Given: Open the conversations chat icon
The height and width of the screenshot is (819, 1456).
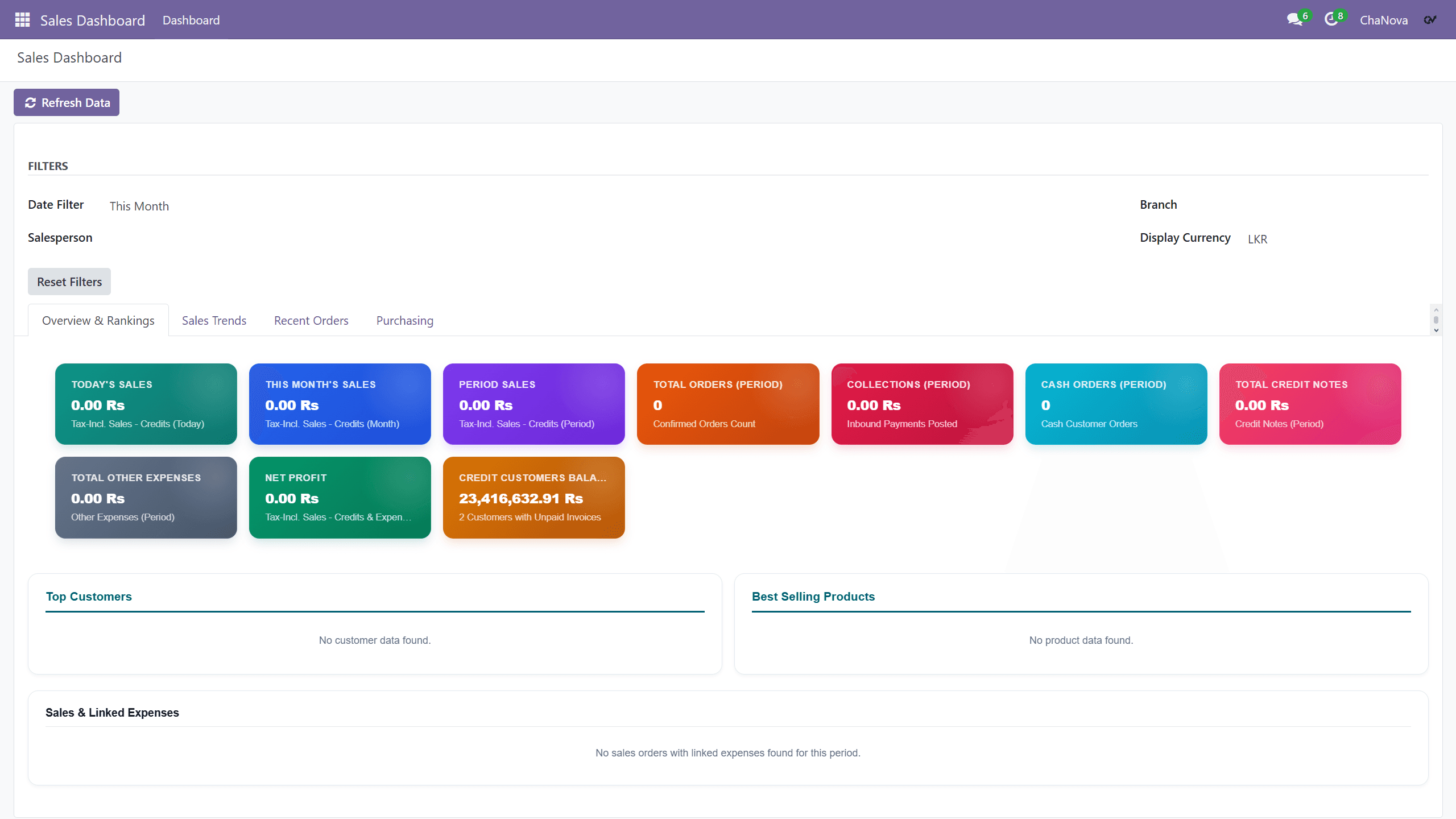Looking at the screenshot, I should point(1295,20).
